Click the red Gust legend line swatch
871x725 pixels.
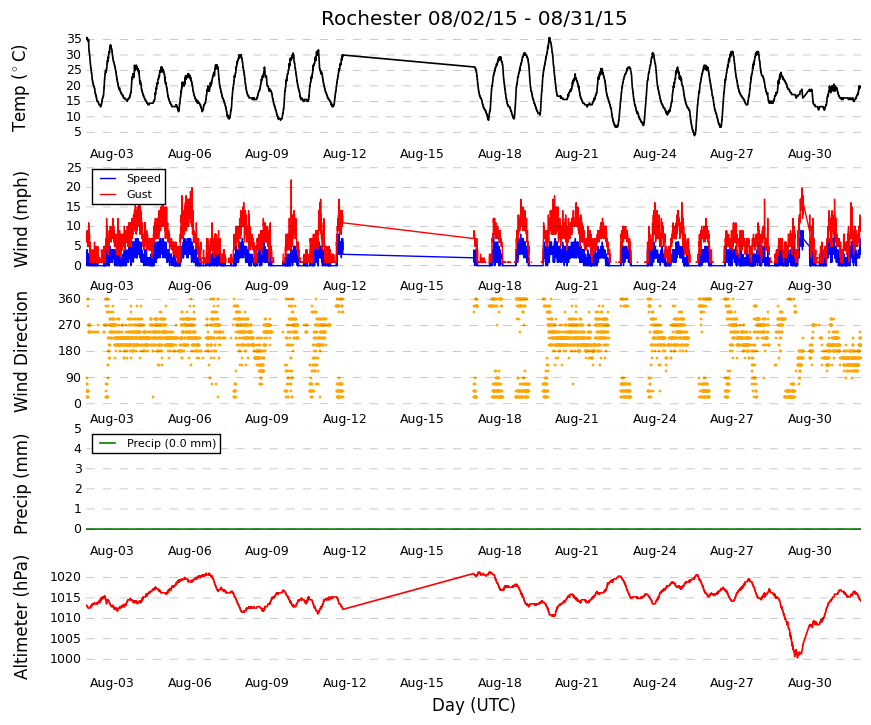click(107, 194)
